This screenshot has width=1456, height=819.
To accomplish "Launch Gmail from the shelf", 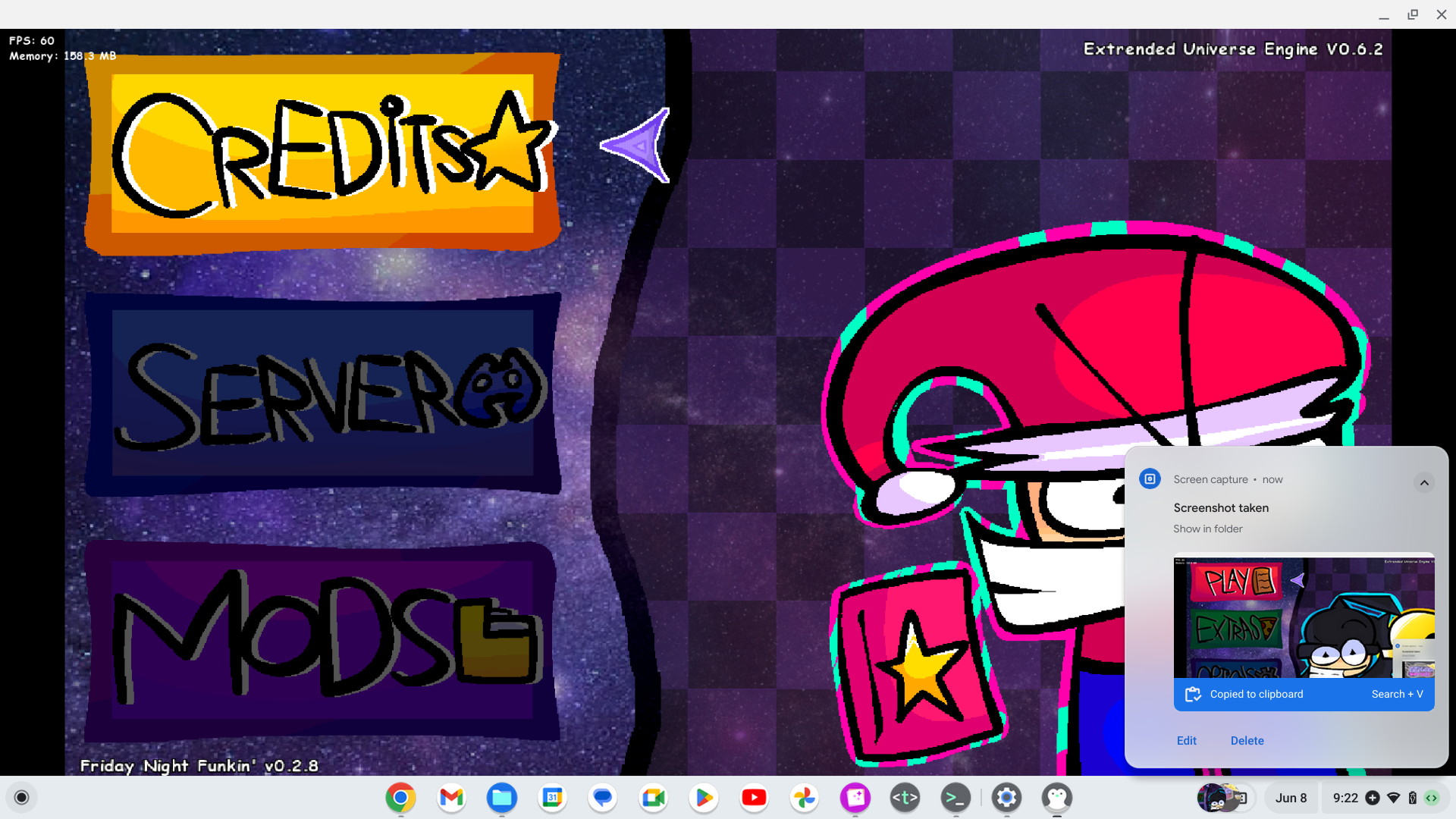I will [x=451, y=798].
